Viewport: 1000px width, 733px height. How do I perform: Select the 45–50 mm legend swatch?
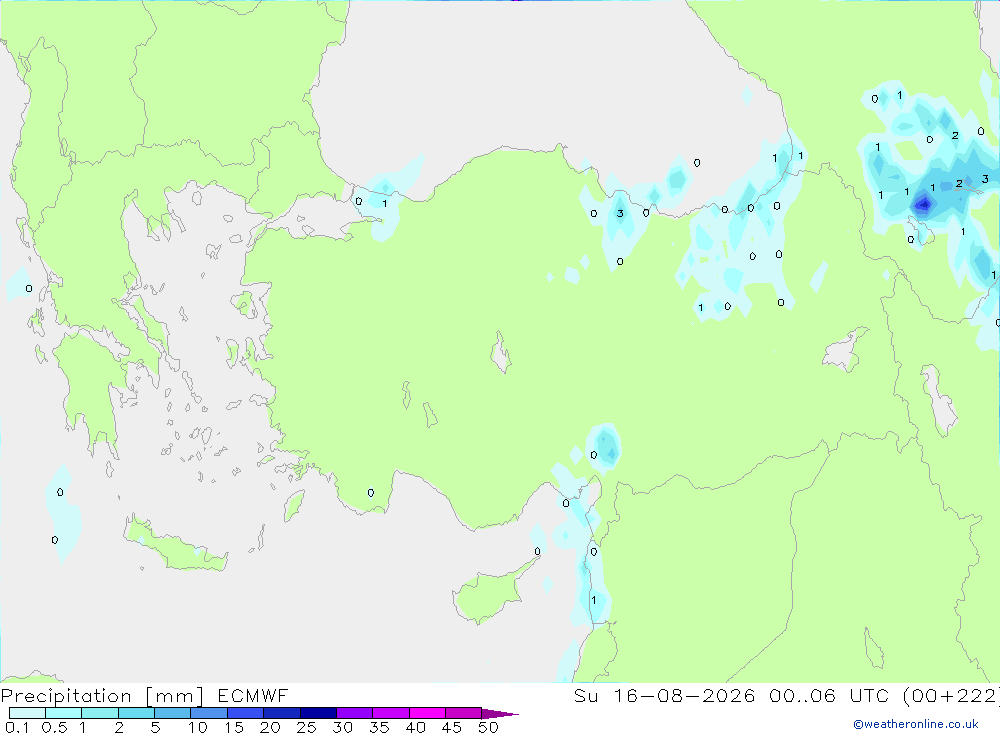tap(464, 713)
